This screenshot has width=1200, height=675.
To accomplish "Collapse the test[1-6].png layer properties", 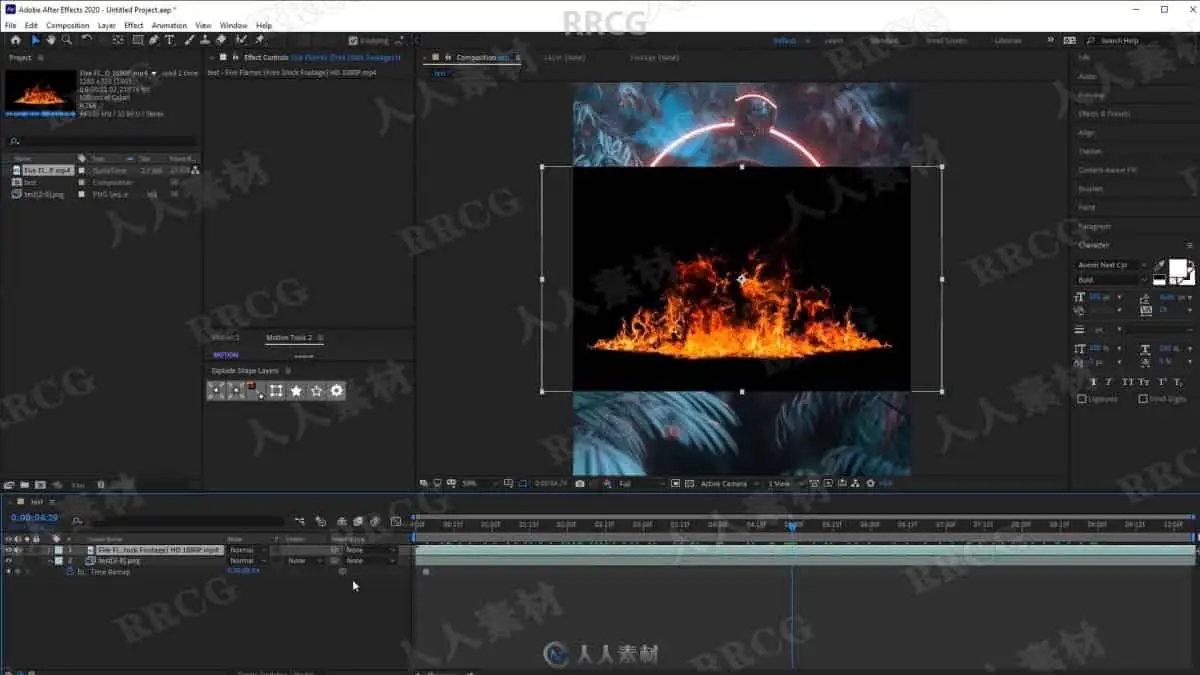I will [50, 561].
